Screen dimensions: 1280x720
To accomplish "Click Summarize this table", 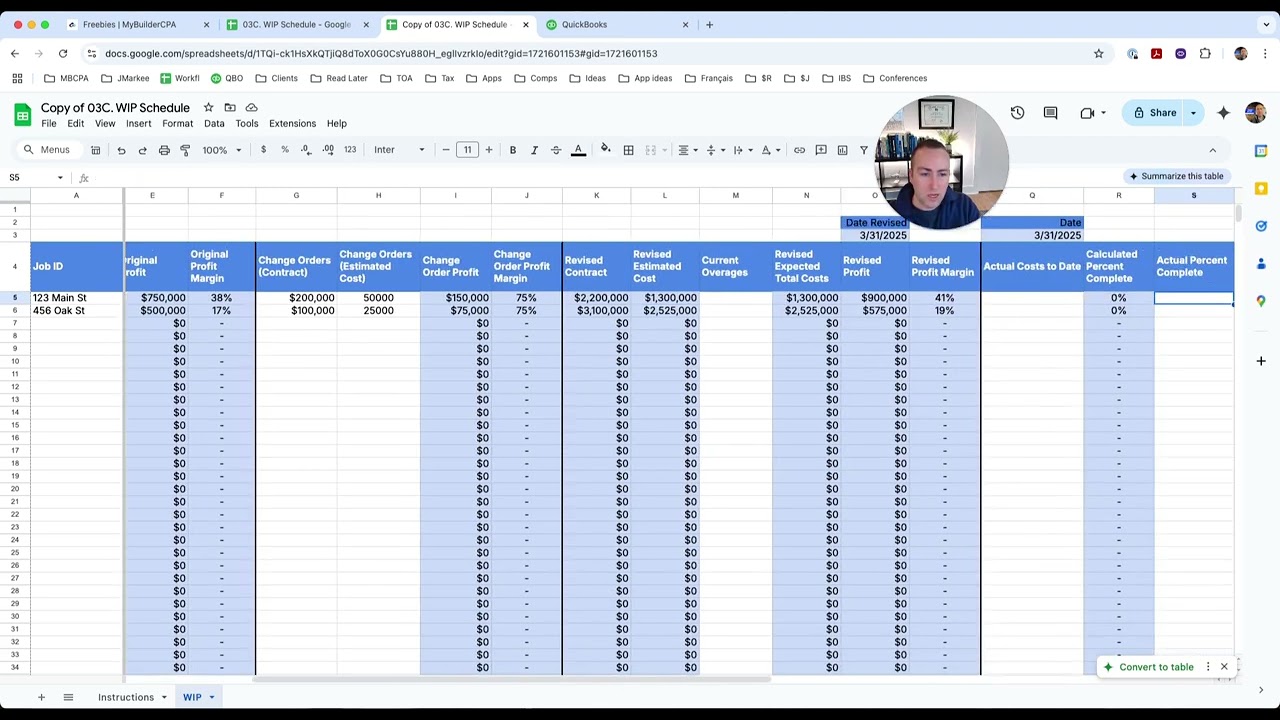I will tap(1176, 176).
